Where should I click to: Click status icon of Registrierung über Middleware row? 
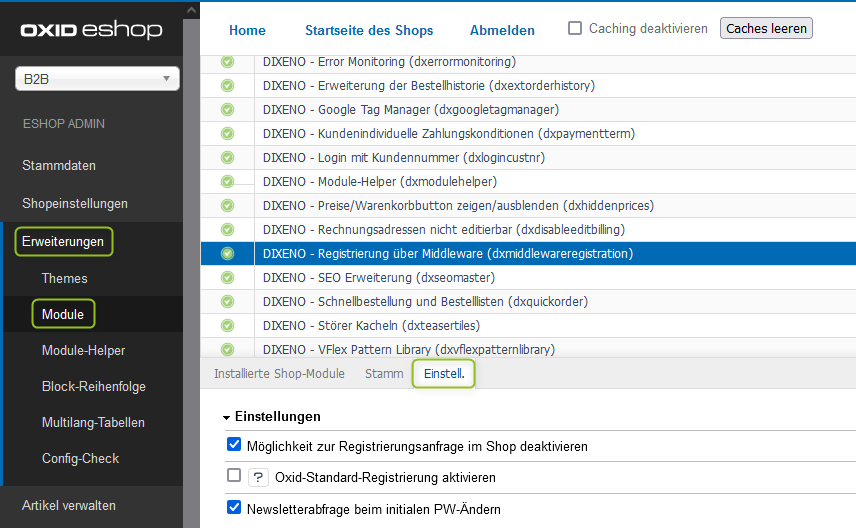(x=228, y=254)
